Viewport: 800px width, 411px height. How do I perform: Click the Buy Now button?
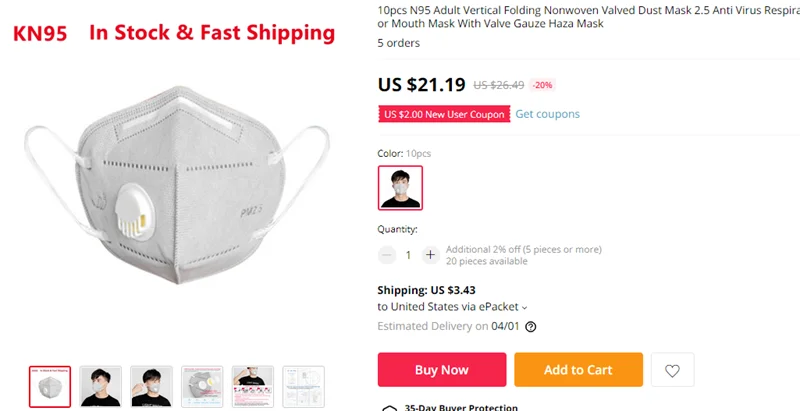(441, 370)
